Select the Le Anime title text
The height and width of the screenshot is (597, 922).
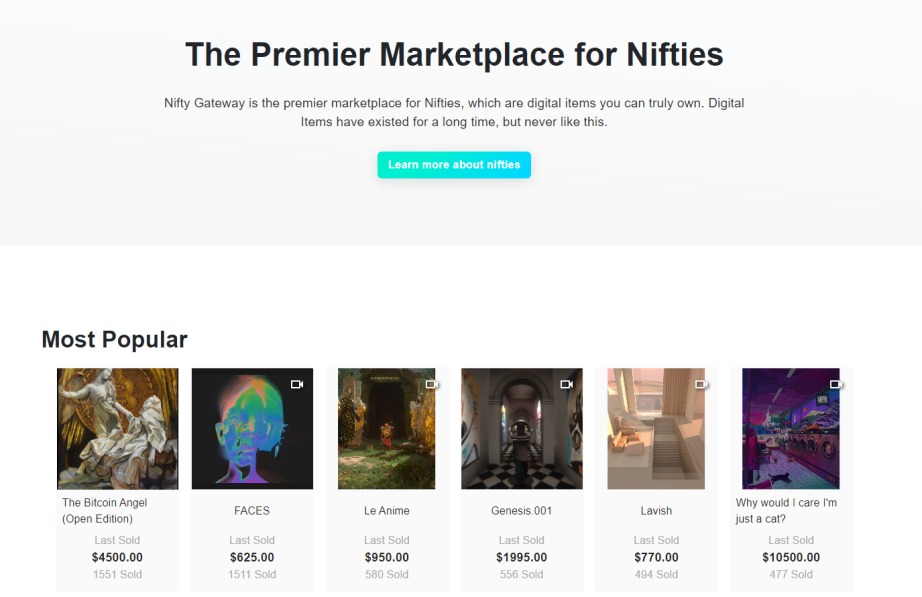coord(387,511)
